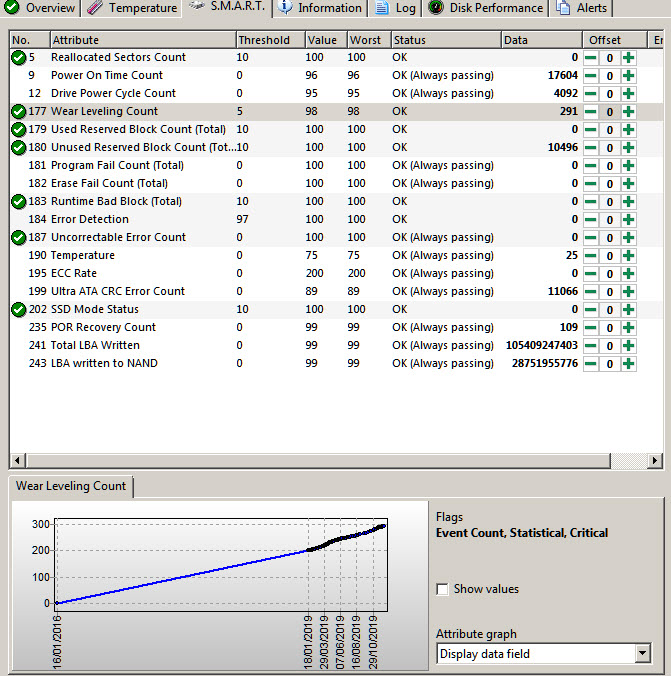Switch to the Log tab
Image resolution: width=671 pixels, height=676 pixels.
pos(395,8)
